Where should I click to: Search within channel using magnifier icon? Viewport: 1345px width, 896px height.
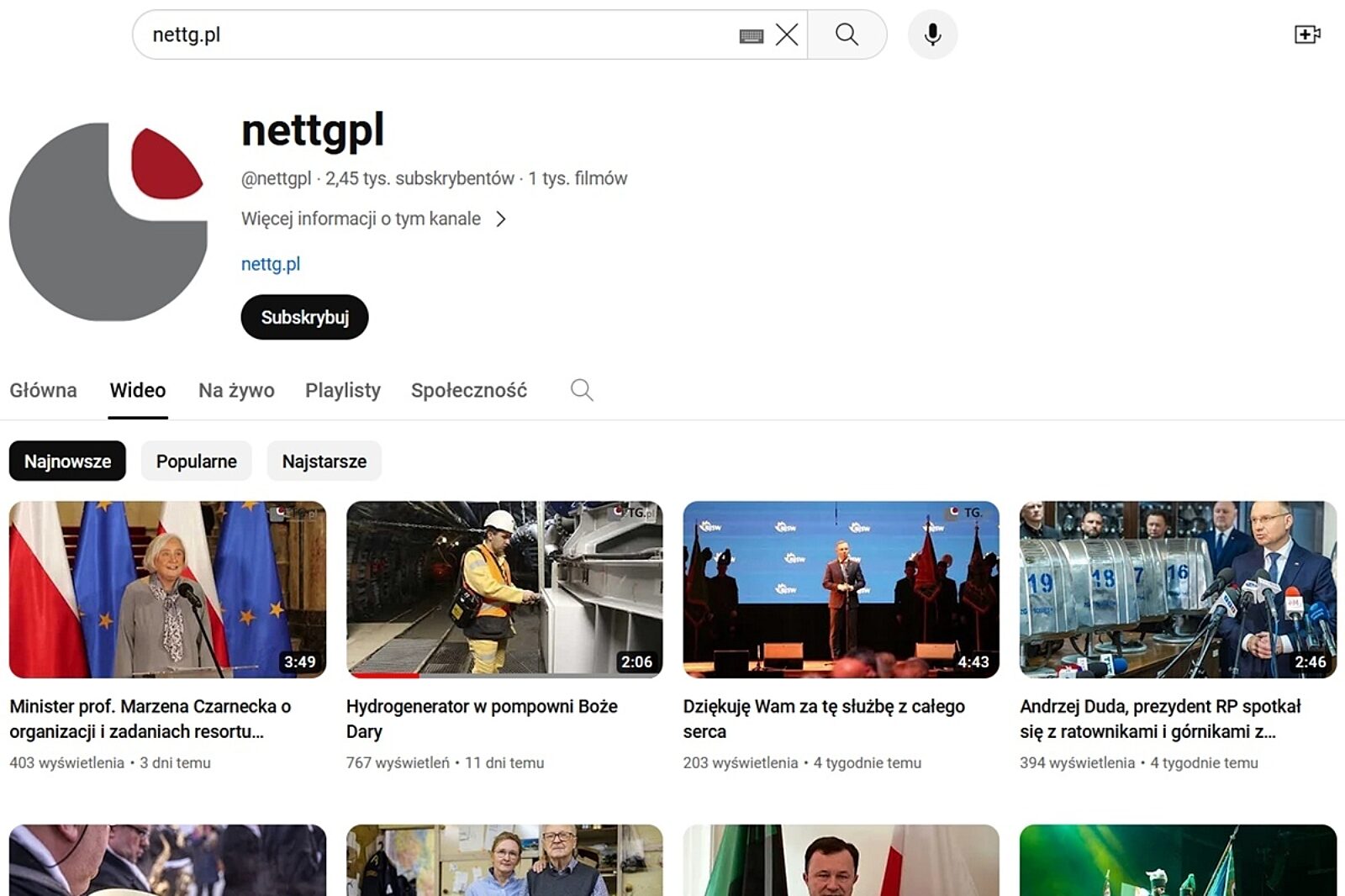click(582, 390)
